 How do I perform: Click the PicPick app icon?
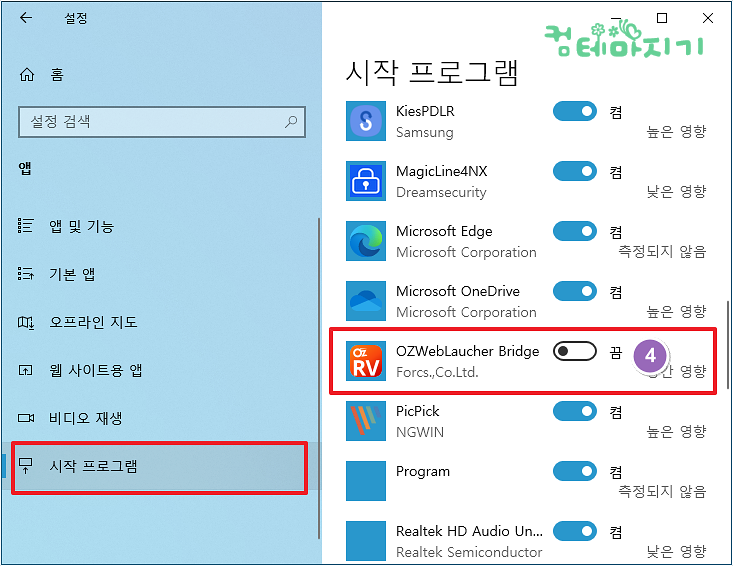[366, 421]
